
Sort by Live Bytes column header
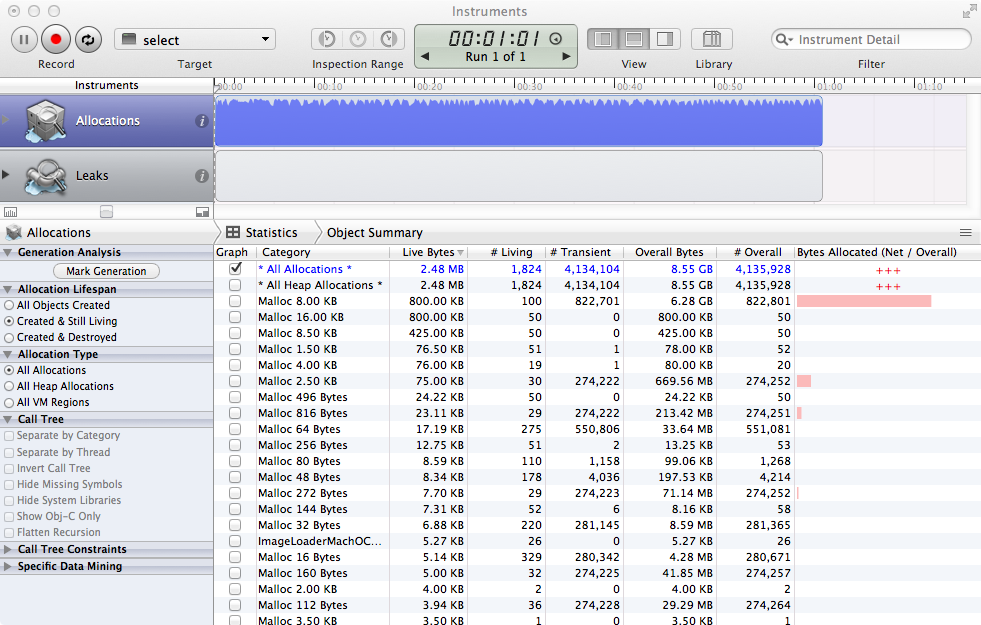pos(429,252)
